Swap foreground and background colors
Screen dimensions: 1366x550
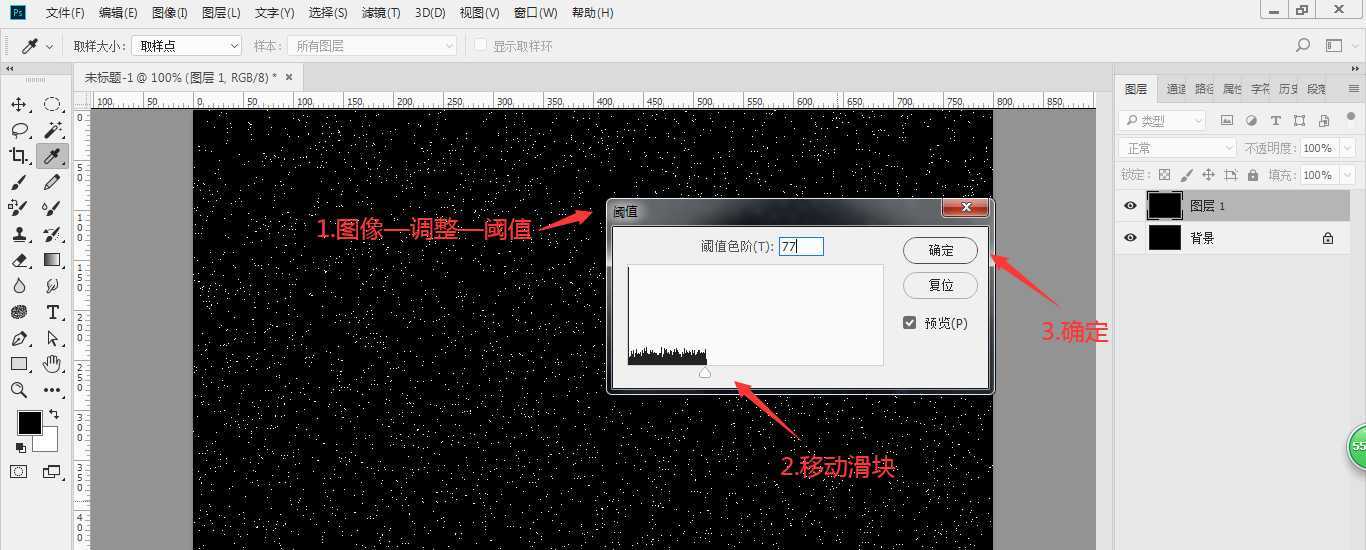(x=54, y=414)
